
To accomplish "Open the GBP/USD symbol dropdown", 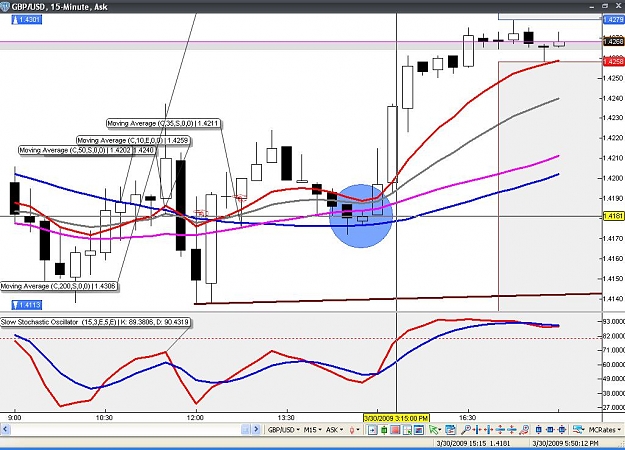I will point(284,430).
